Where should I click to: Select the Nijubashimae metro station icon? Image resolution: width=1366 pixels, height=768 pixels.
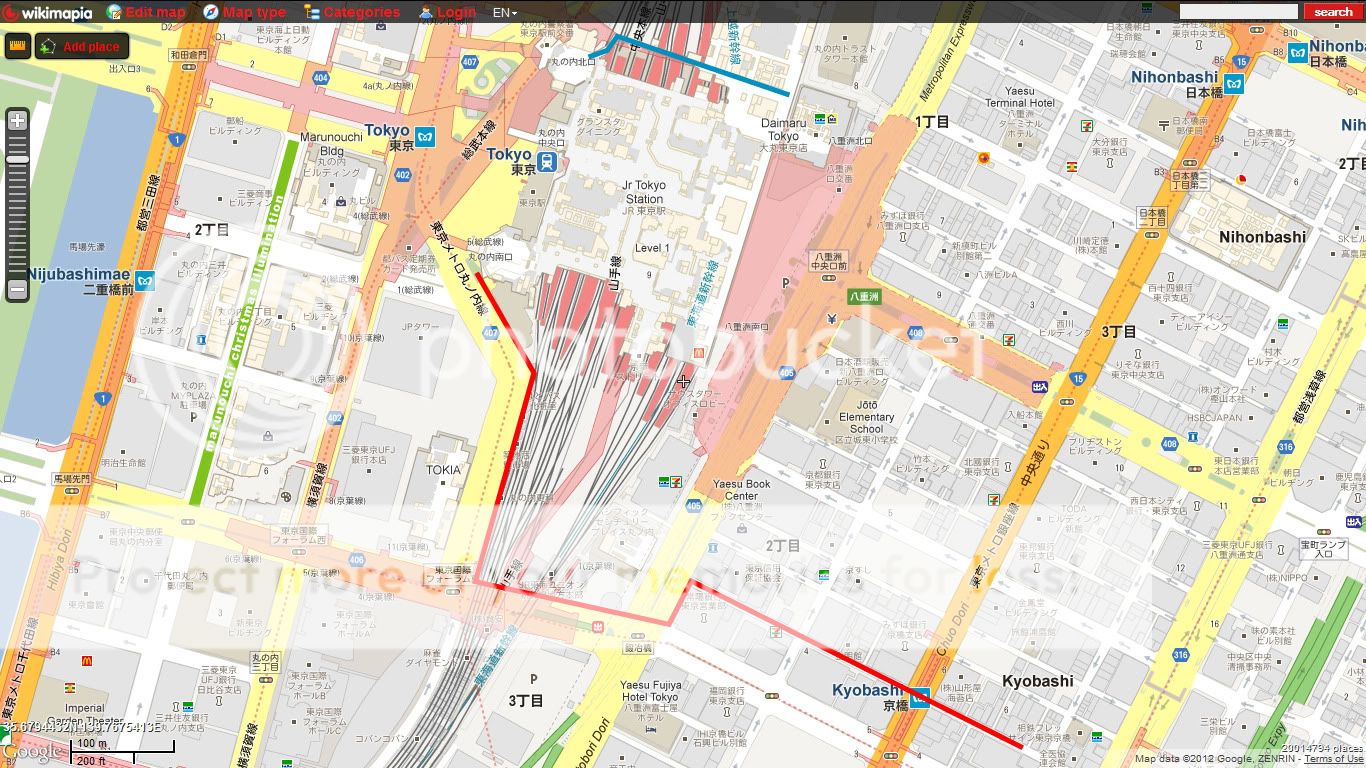click(146, 281)
